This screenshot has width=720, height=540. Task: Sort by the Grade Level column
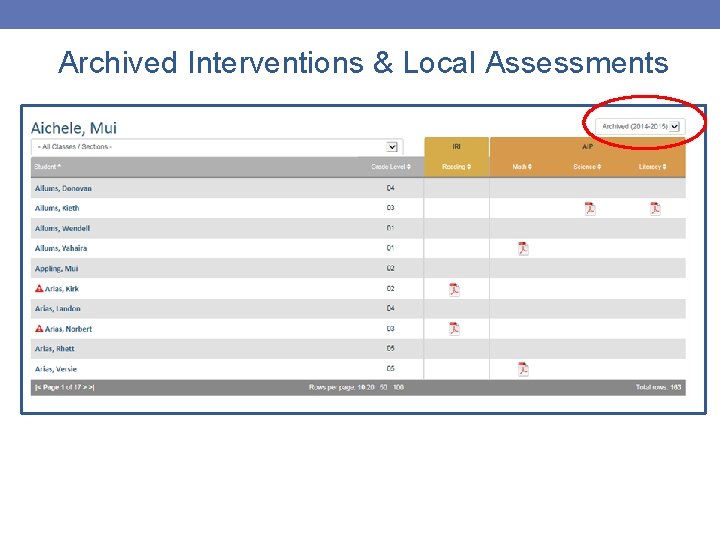[391, 167]
